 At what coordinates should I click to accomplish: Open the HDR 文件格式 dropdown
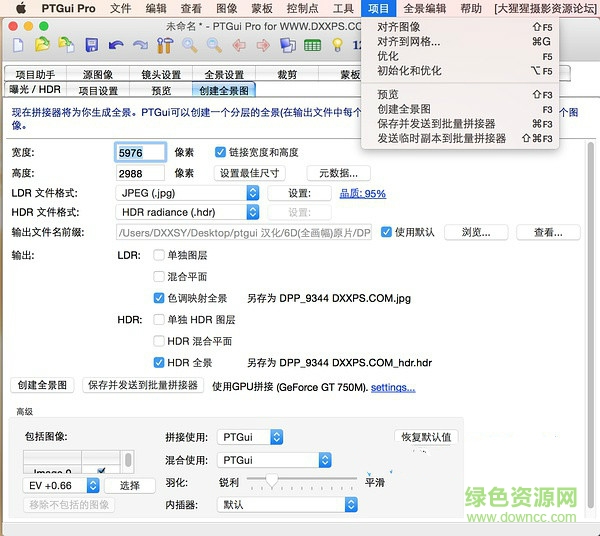click(x=188, y=212)
